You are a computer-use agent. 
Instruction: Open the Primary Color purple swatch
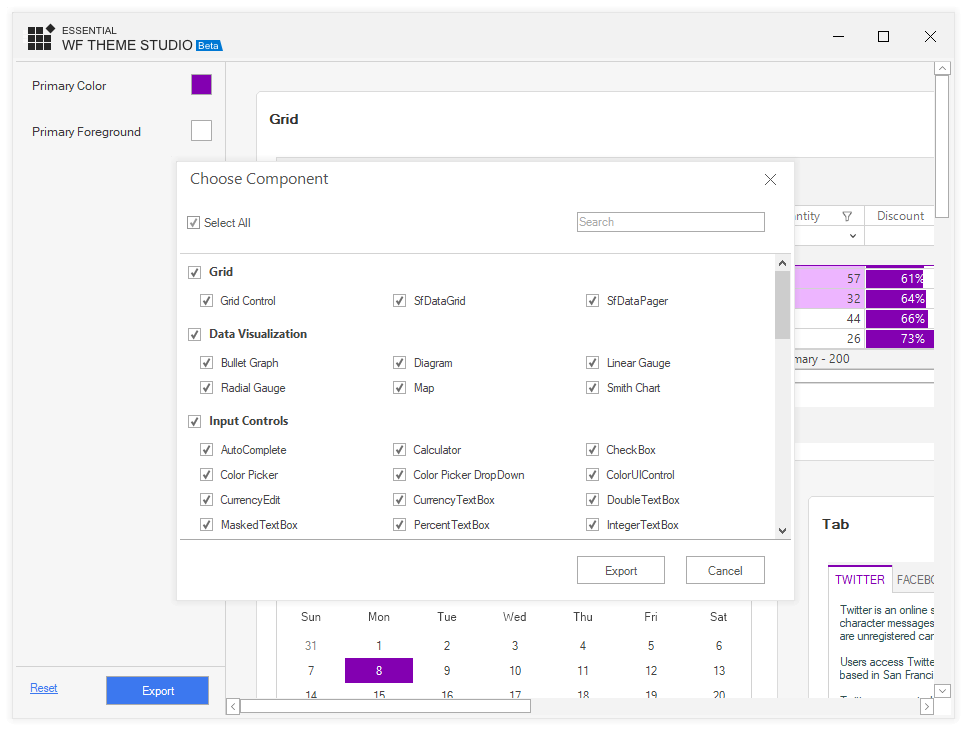tap(201, 85)
